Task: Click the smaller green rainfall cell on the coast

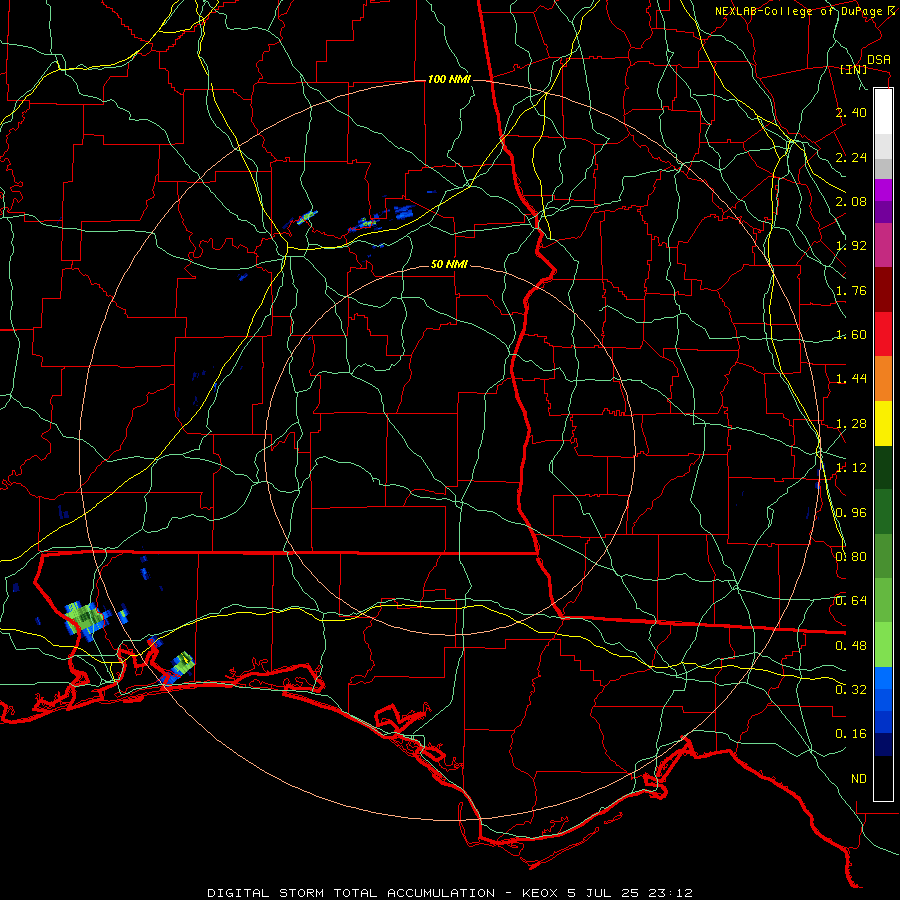Action: [x=182, y=664]
